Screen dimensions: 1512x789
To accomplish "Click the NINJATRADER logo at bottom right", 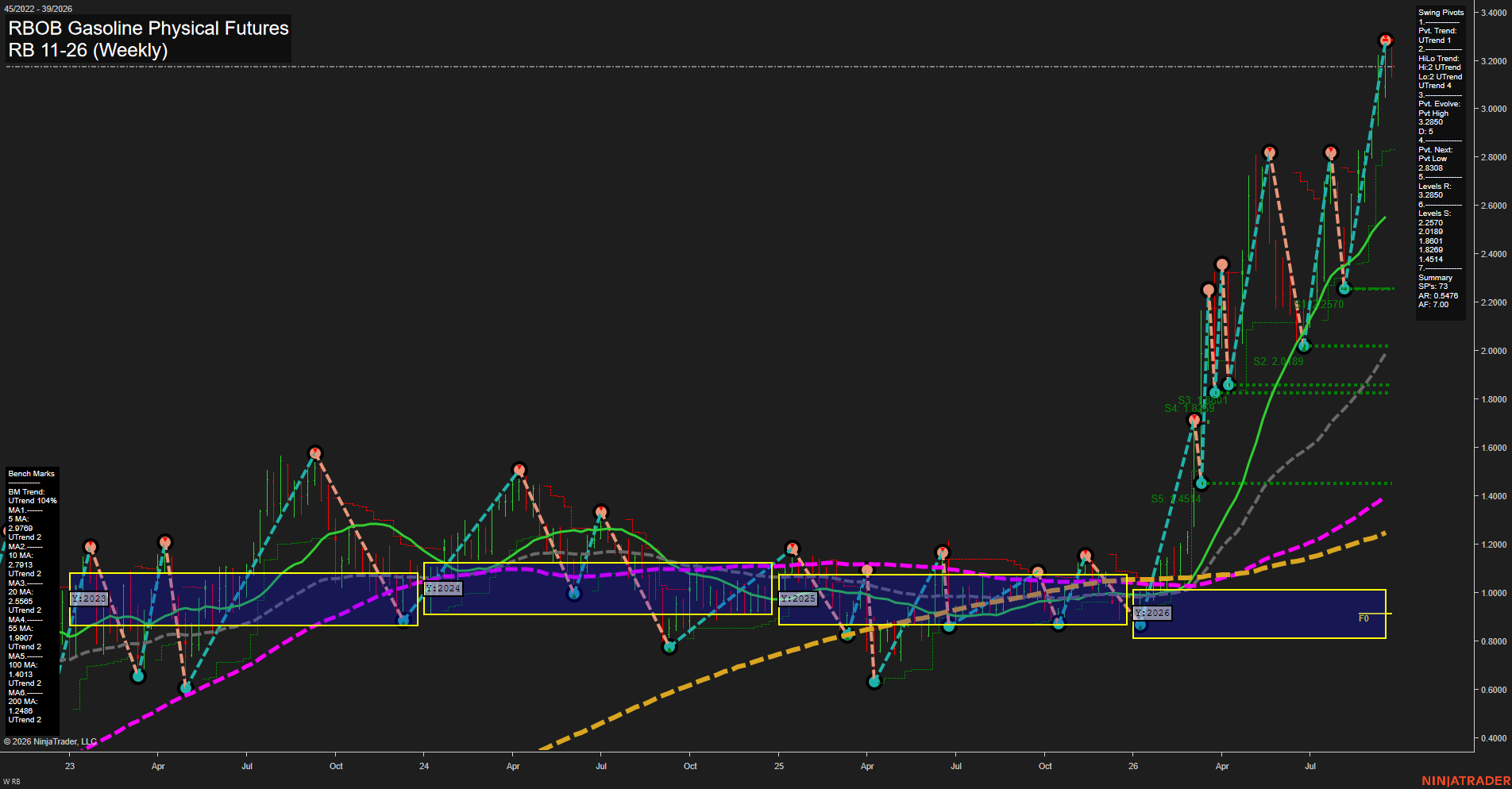I will [x=1466, y=781].
